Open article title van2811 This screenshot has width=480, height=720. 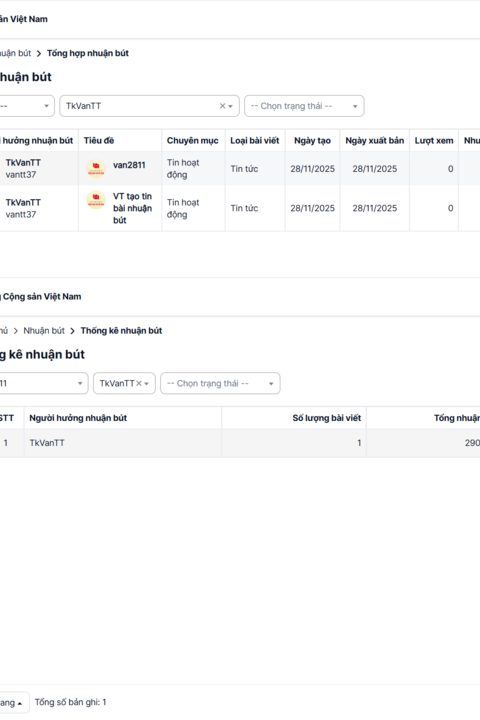129,165
